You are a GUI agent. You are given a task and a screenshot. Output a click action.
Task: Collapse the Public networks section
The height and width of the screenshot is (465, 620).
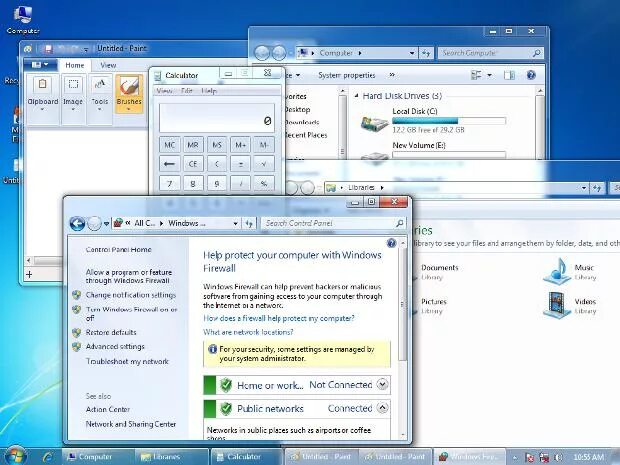[382, 408]
